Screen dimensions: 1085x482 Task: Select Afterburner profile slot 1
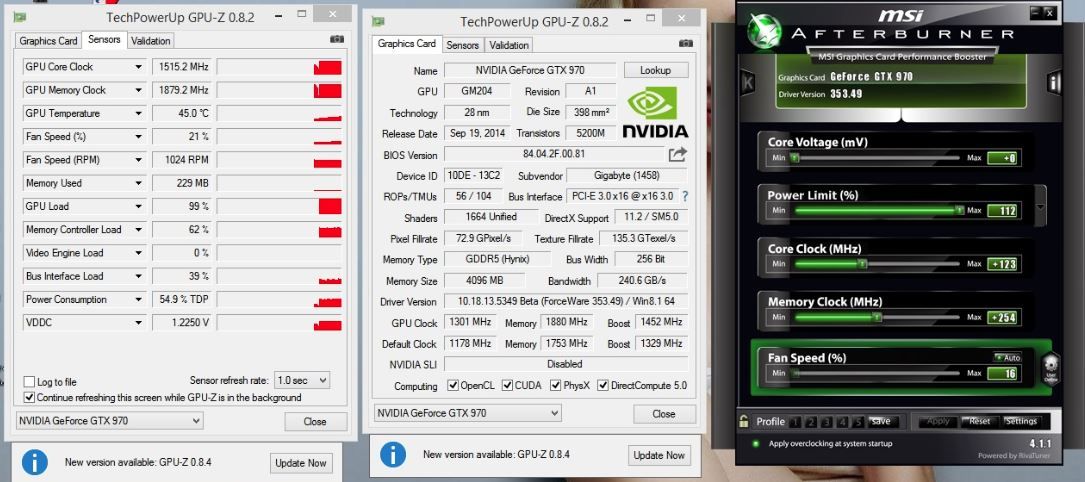coord(795,422)
